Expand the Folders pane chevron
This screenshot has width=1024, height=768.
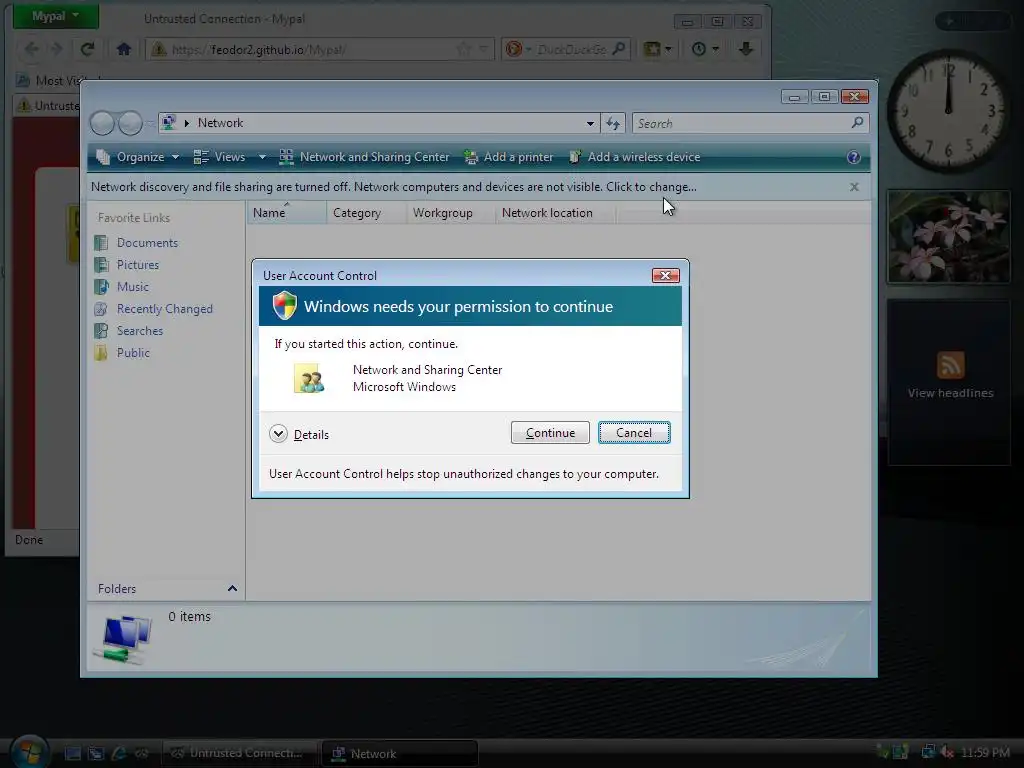click(x=232, y=588)
